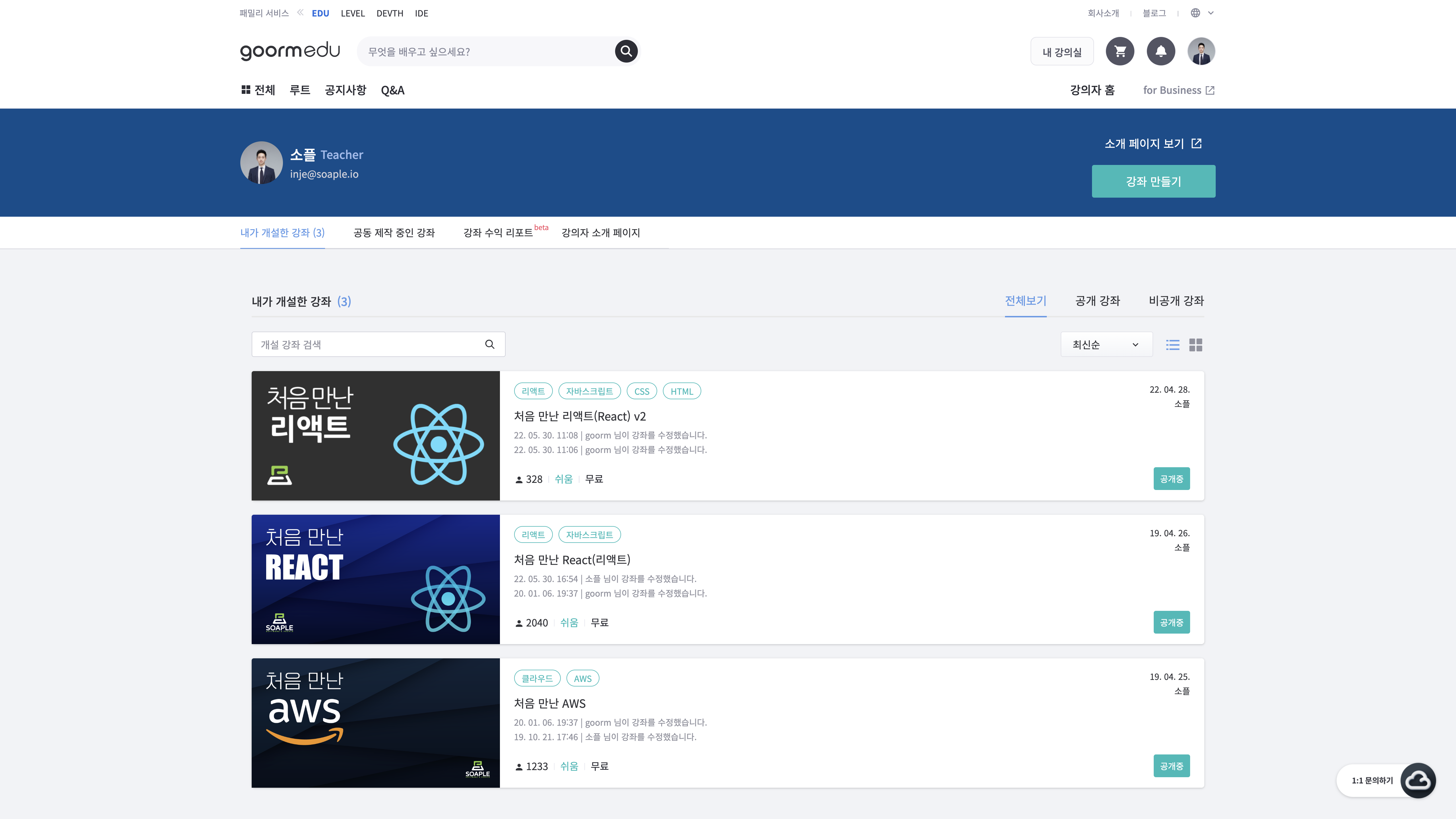The image size is (1456, 819).
Task: Click the 클라우드 tag
Action: click(x=537, y=678)
